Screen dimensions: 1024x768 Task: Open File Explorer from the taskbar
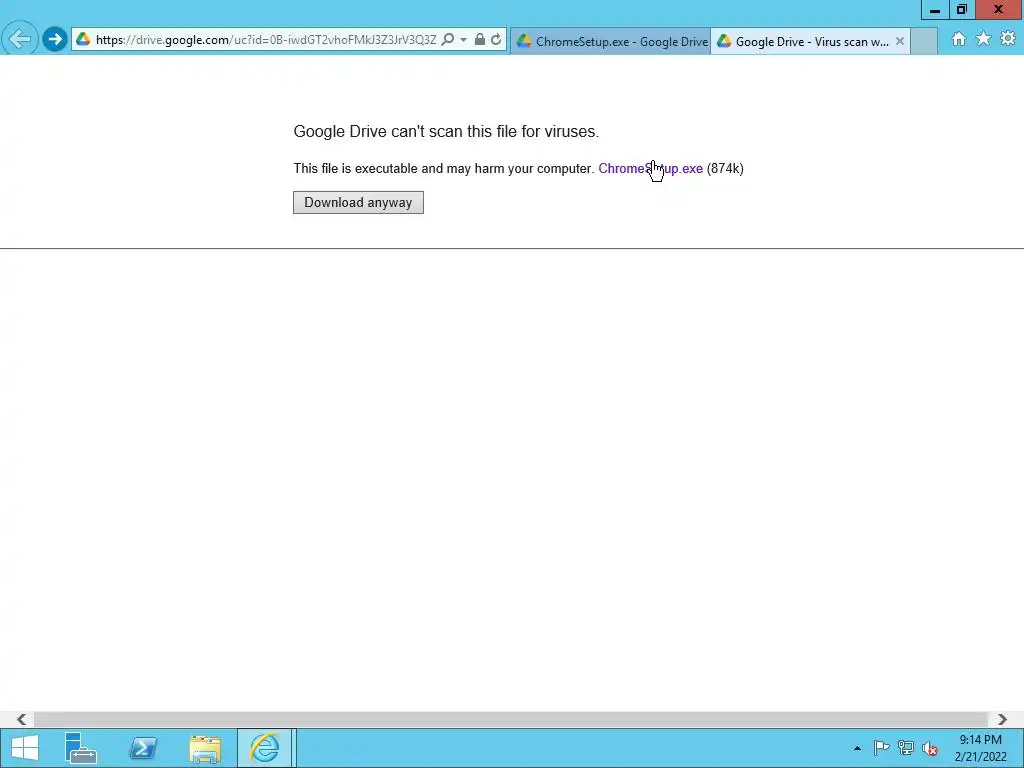[x=205, y=748]
